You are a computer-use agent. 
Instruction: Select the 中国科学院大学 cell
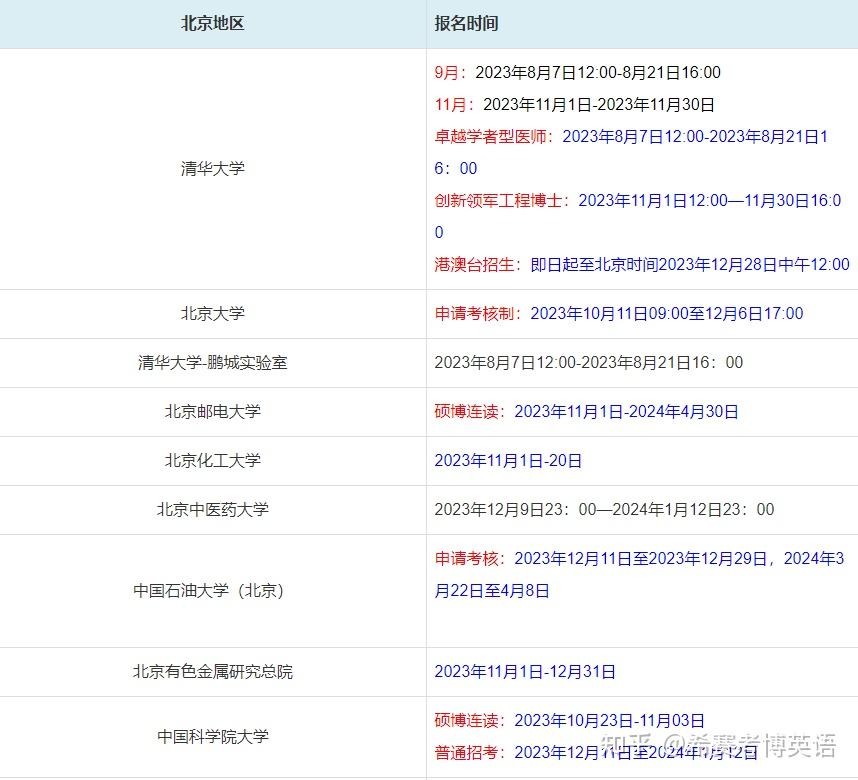[x=212, y=737]
